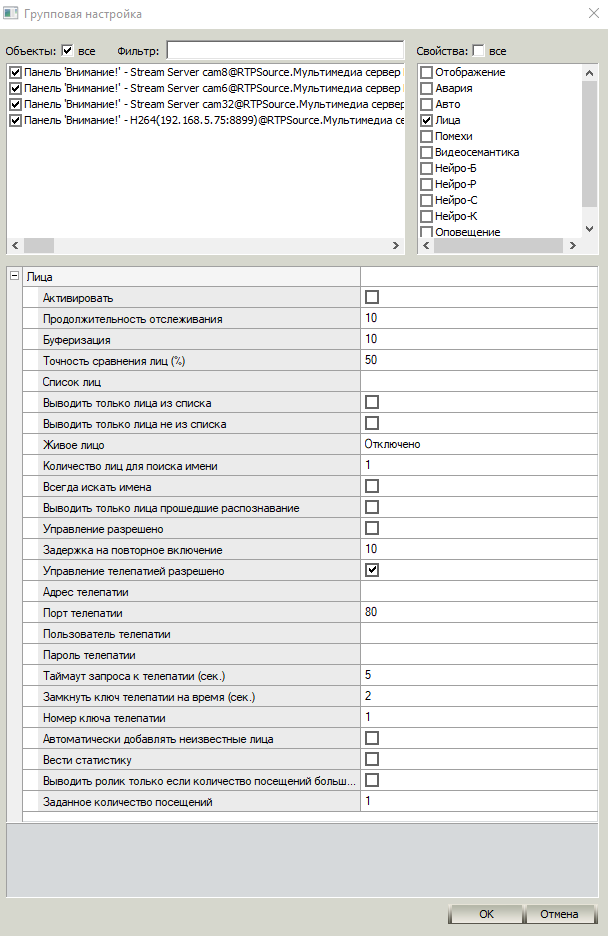Click the properties vertical scrollbar thumb

[x=590, y=143]
